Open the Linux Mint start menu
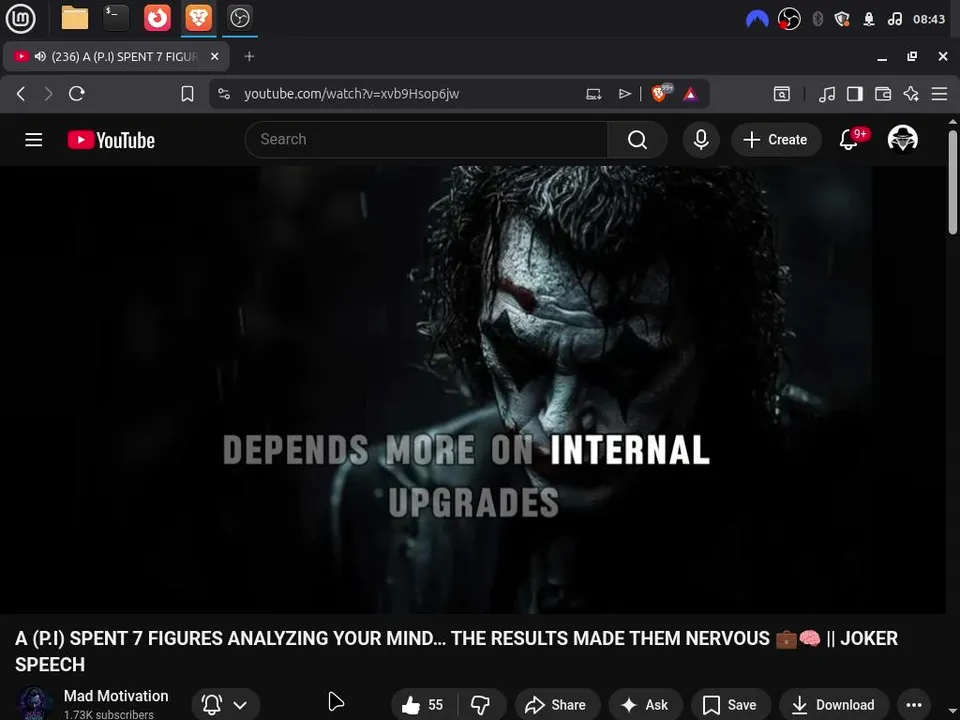The width and height of the screenshot is (960, 720). point(20,18)
